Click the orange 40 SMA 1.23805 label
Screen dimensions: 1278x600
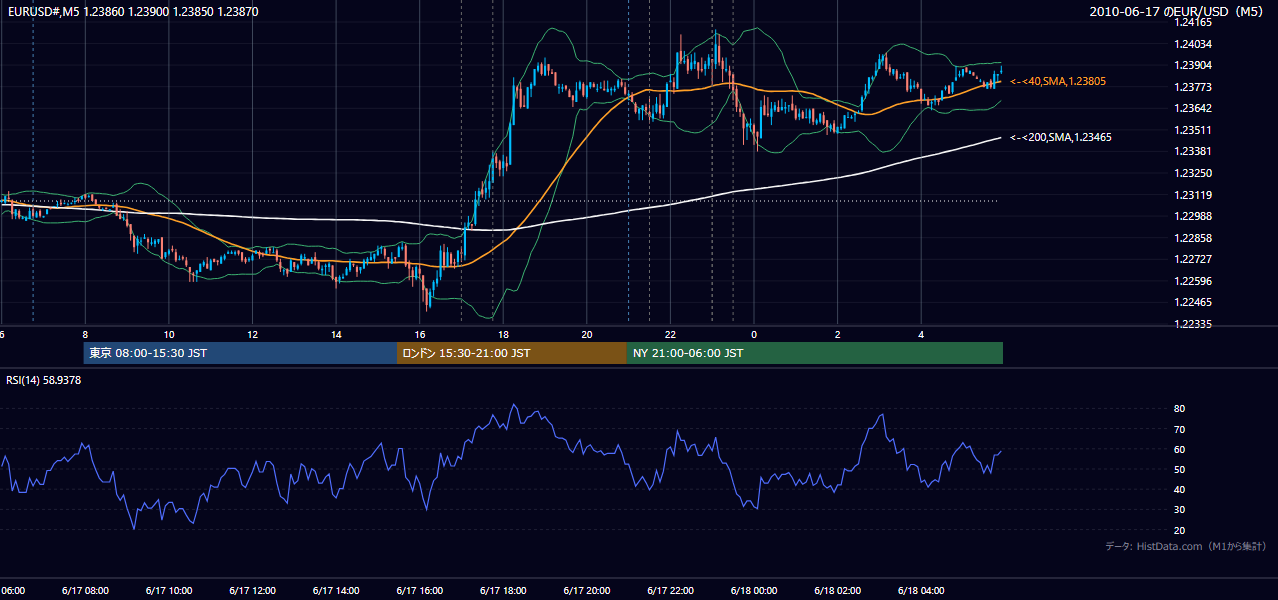point(1058,81)
